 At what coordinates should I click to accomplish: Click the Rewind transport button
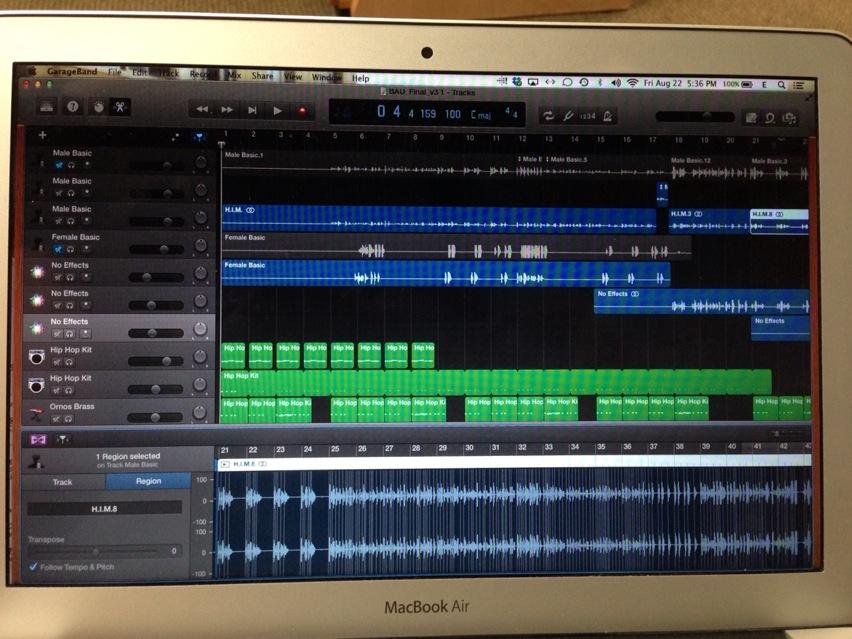pyautogui.click(x=202, y=110)
